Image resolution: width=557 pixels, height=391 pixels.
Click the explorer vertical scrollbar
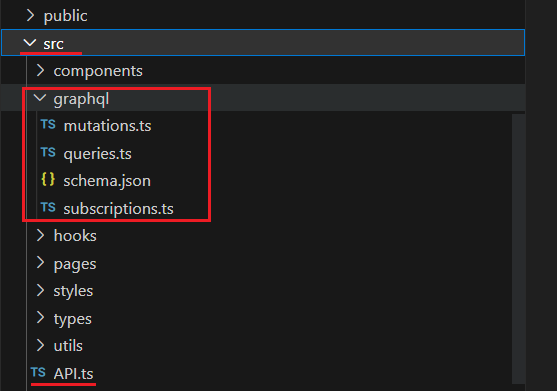pos(518,249)
